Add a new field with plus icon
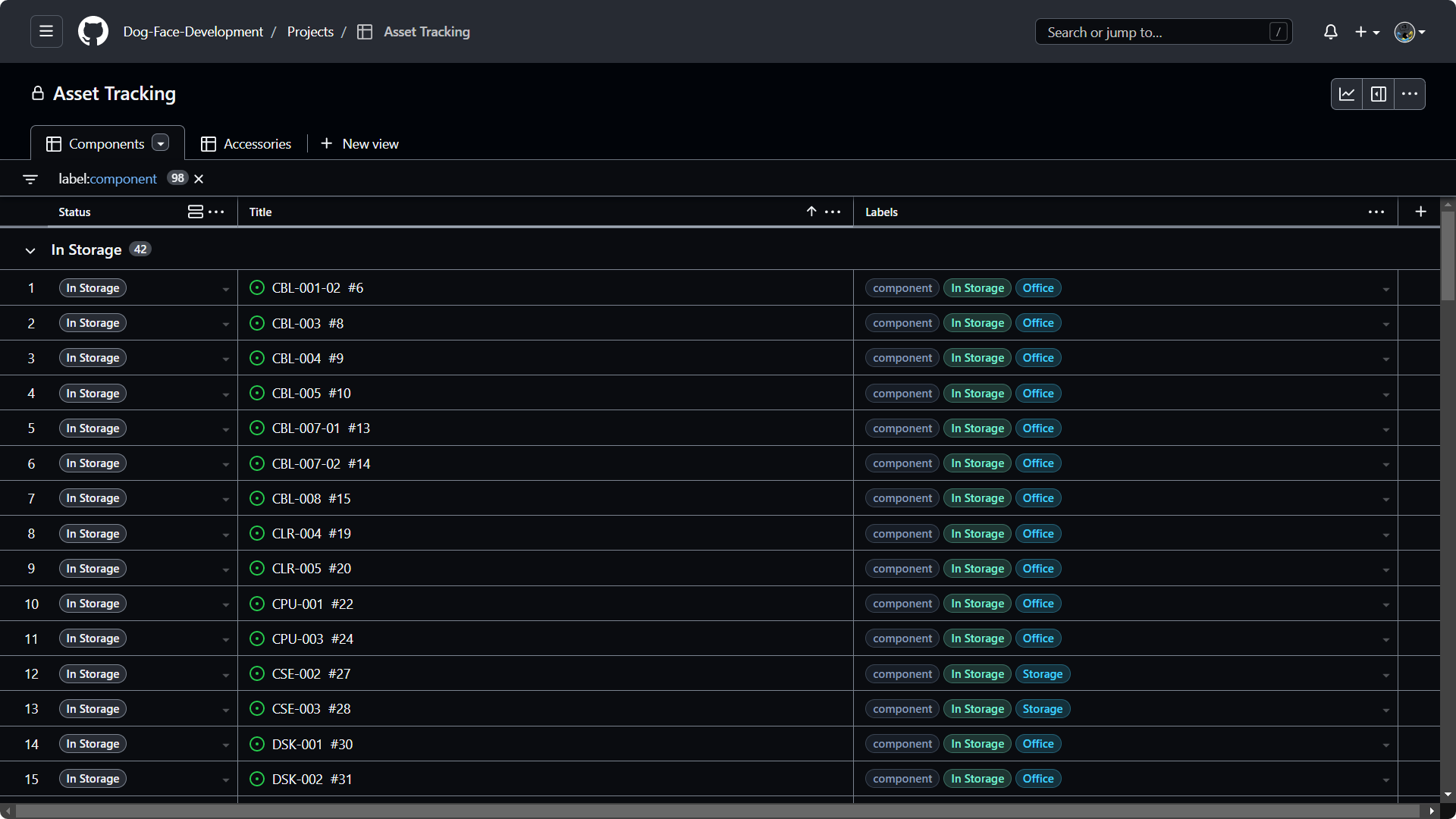 [x=1420, y=212]
